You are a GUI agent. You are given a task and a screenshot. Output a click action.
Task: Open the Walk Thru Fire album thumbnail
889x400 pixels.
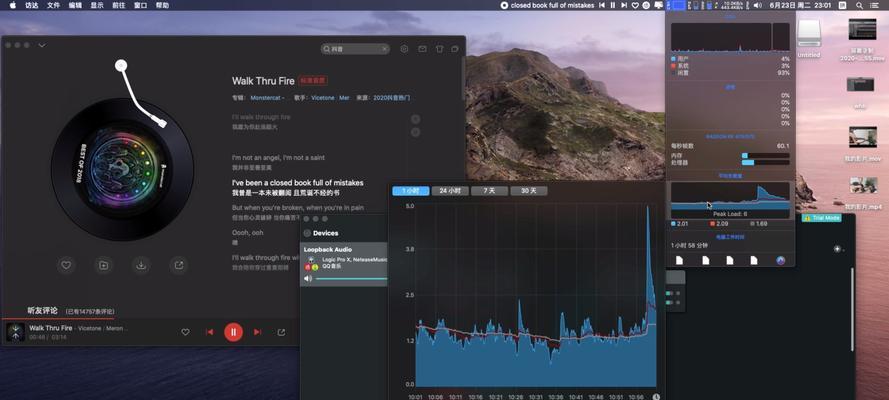[x=15, y=332]
